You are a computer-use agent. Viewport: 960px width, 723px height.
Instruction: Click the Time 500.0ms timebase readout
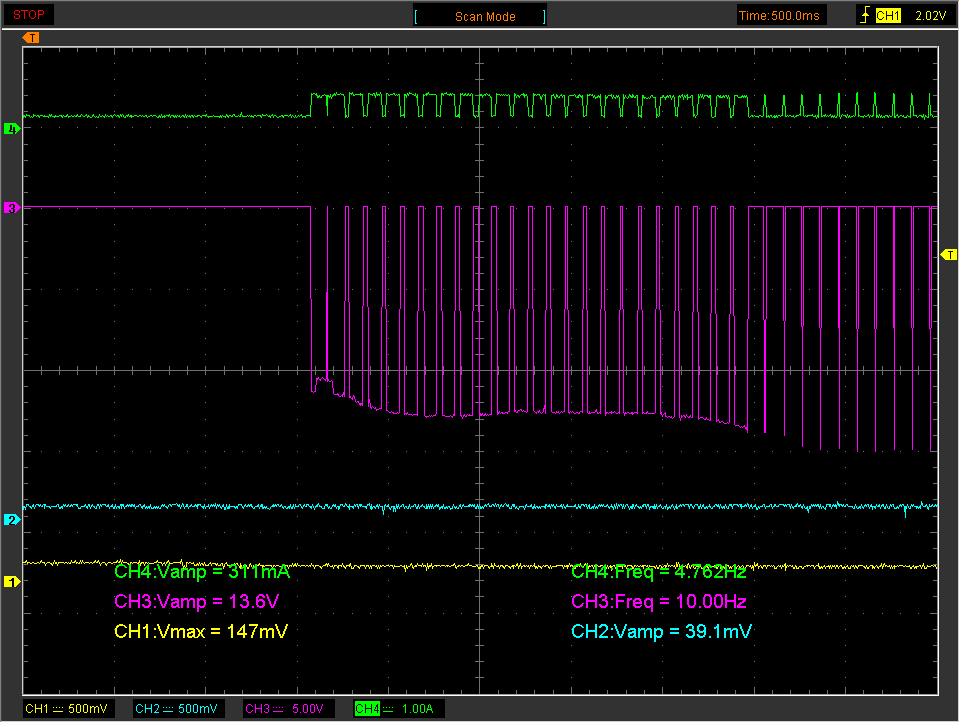(779, 16)
